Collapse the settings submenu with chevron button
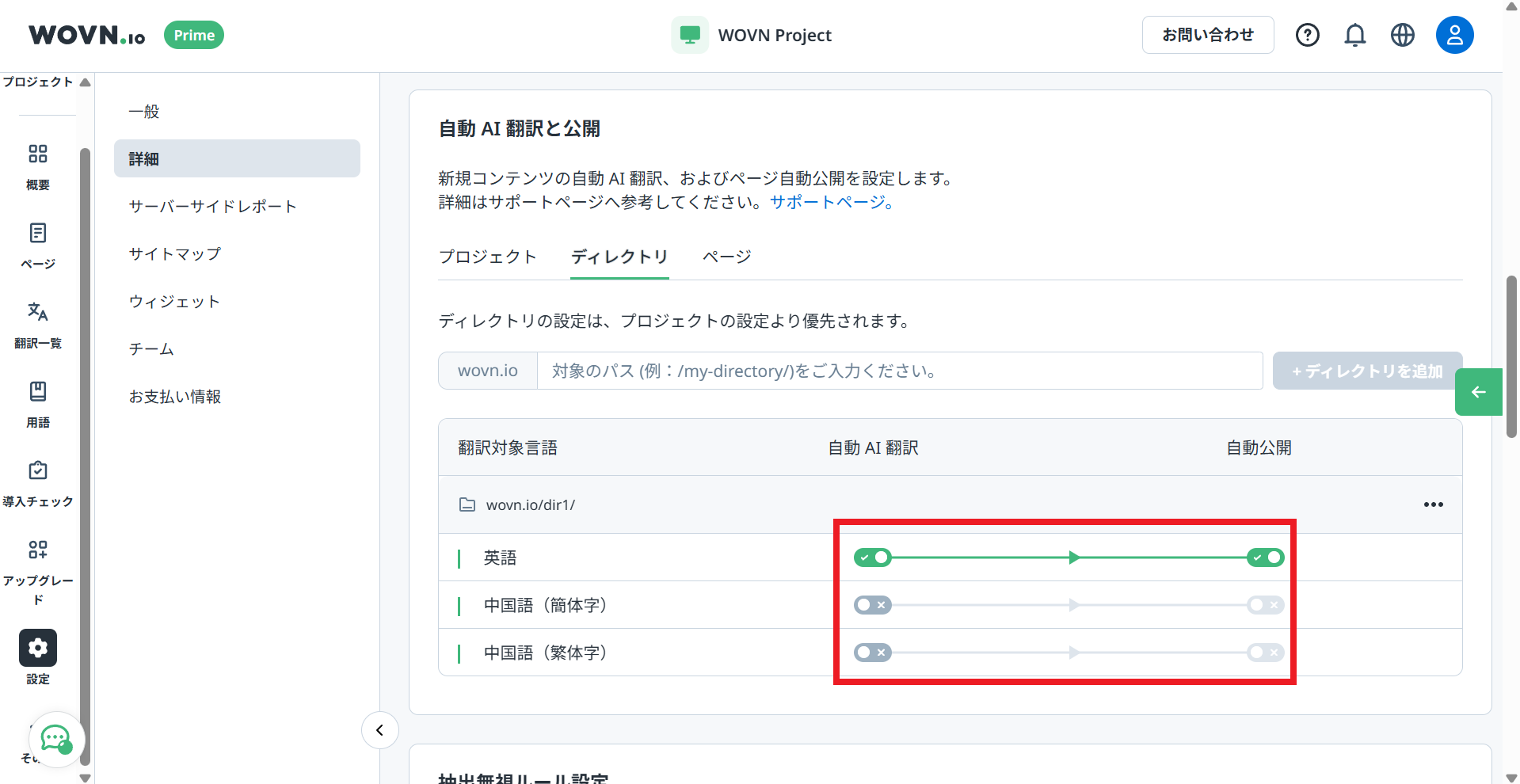Image resolution: width=1520 pixels, height=784 pixels. (379, 730)
